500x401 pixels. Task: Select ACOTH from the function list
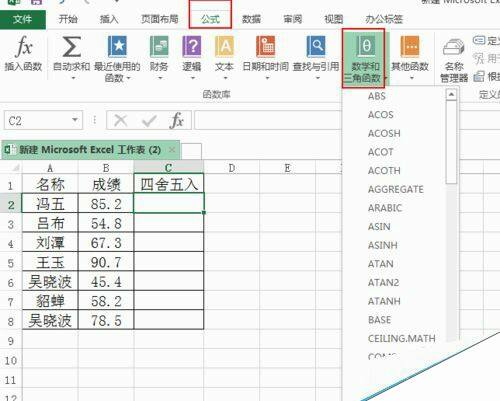click(x=384, y=171)
